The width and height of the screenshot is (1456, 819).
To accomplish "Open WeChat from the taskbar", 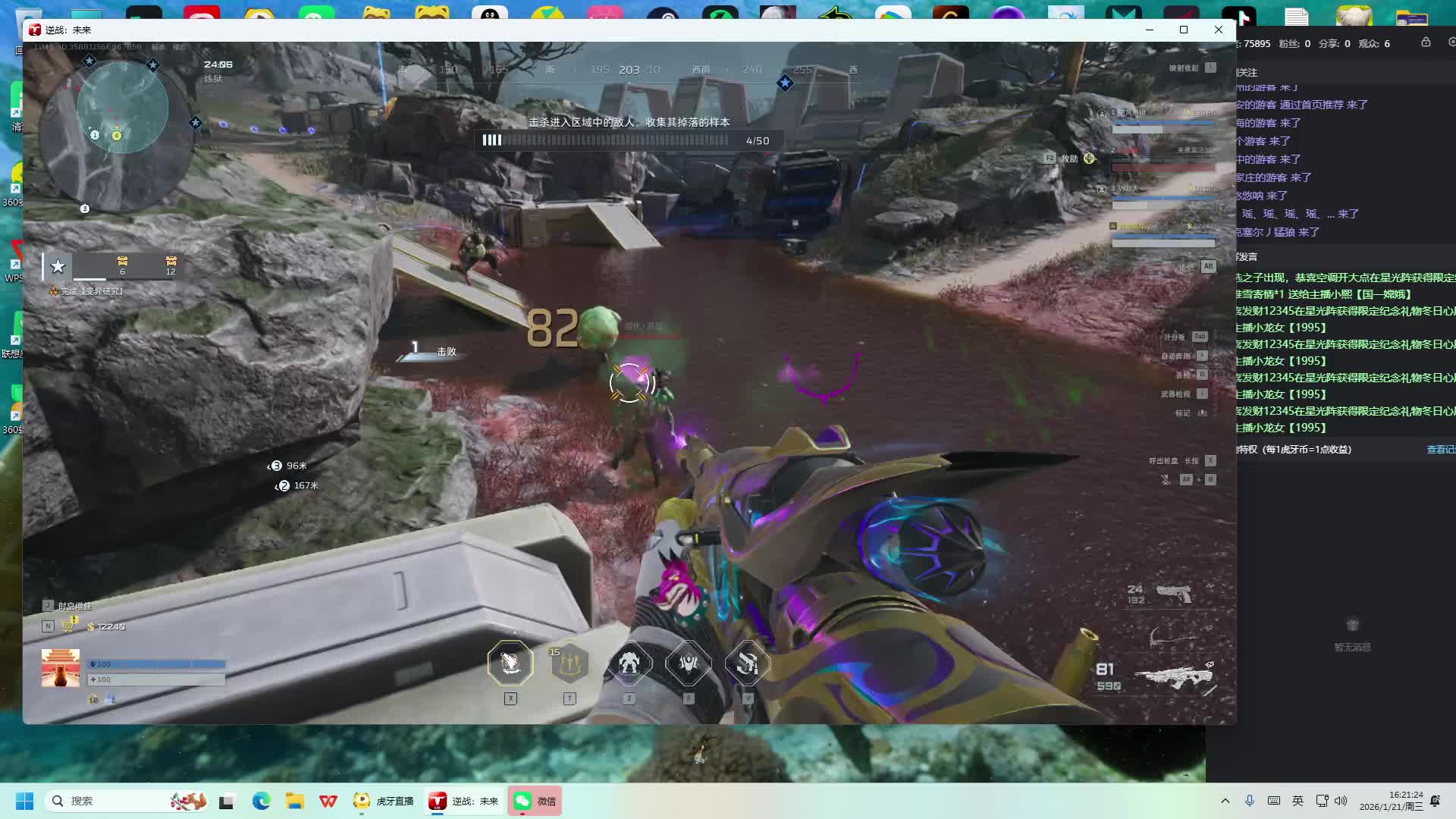I will (x=535, y=801).
